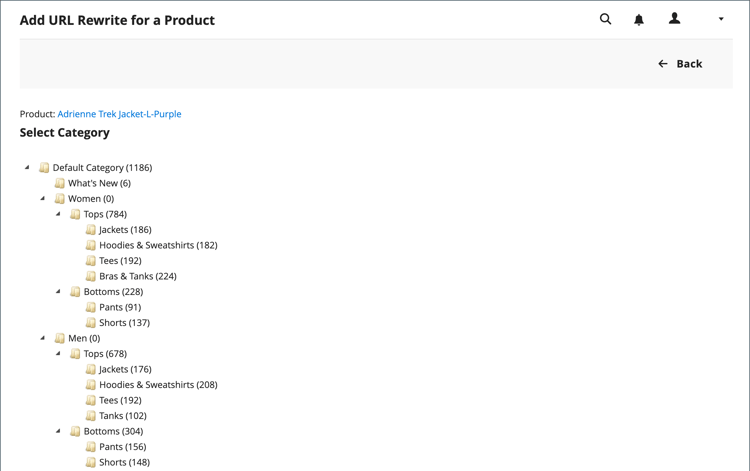Image resolution: width=750 pixels, height=471 pixels.
Task: Click the Women's Jackets (186) folder icon
Action: 91,230
